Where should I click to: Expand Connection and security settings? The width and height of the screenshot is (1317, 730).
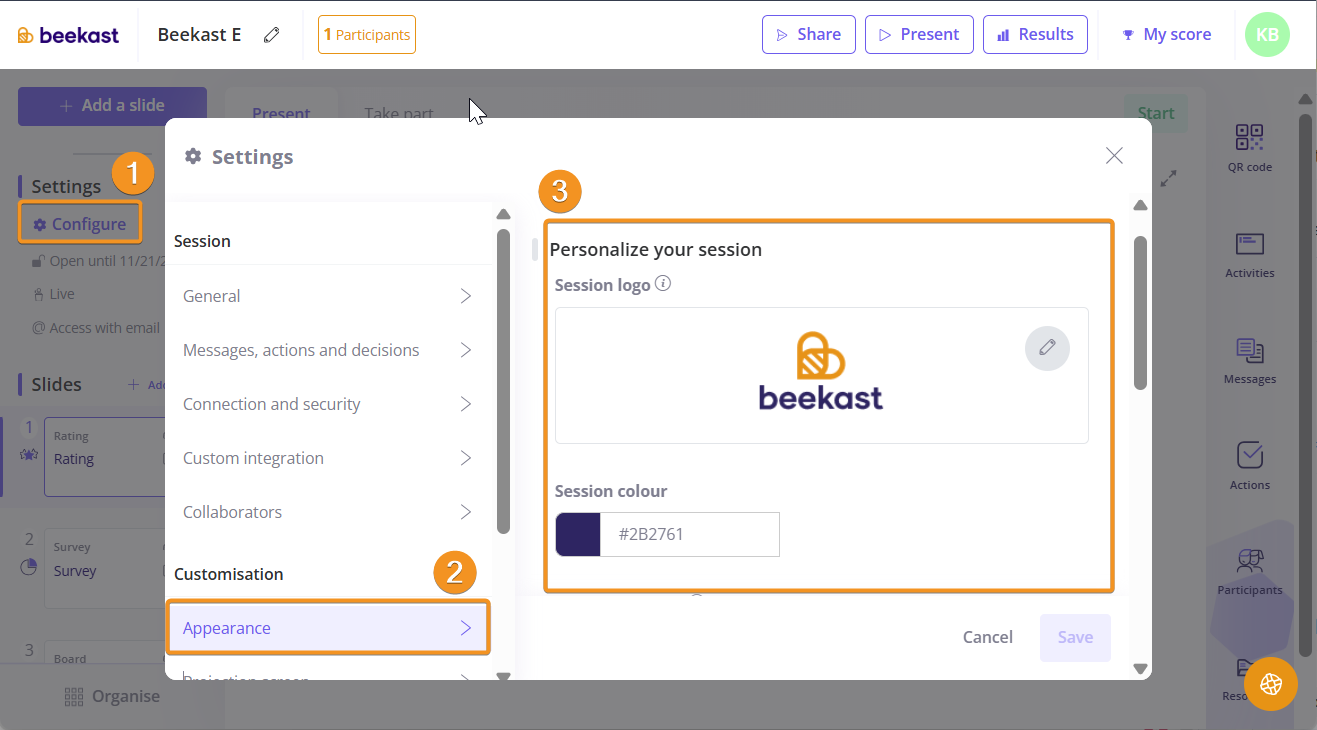coord(327,404)
